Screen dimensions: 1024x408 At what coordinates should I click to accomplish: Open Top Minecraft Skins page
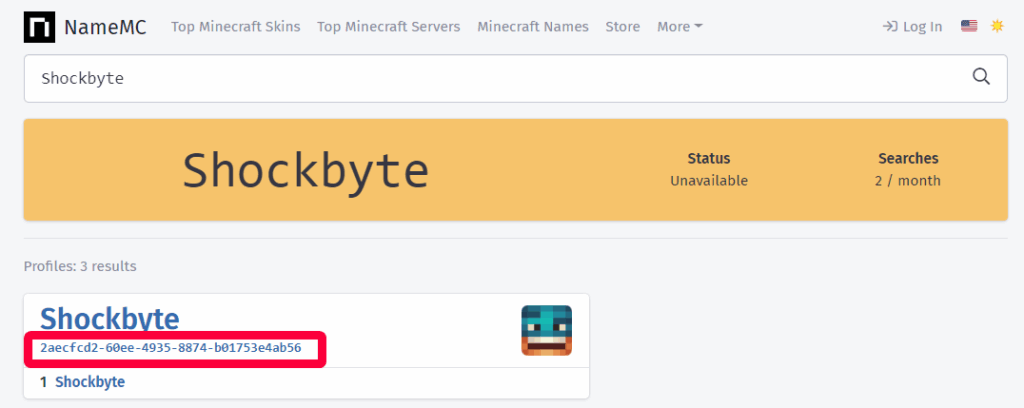point(236,27)
